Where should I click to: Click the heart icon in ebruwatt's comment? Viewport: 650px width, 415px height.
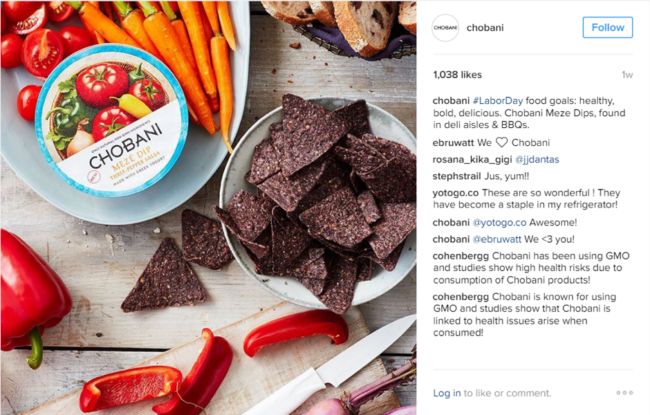click(x=502, y=143)
